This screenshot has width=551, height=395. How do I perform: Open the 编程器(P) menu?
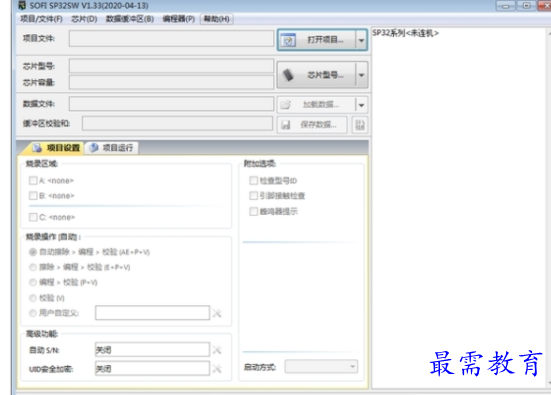[x=179, y=19]
